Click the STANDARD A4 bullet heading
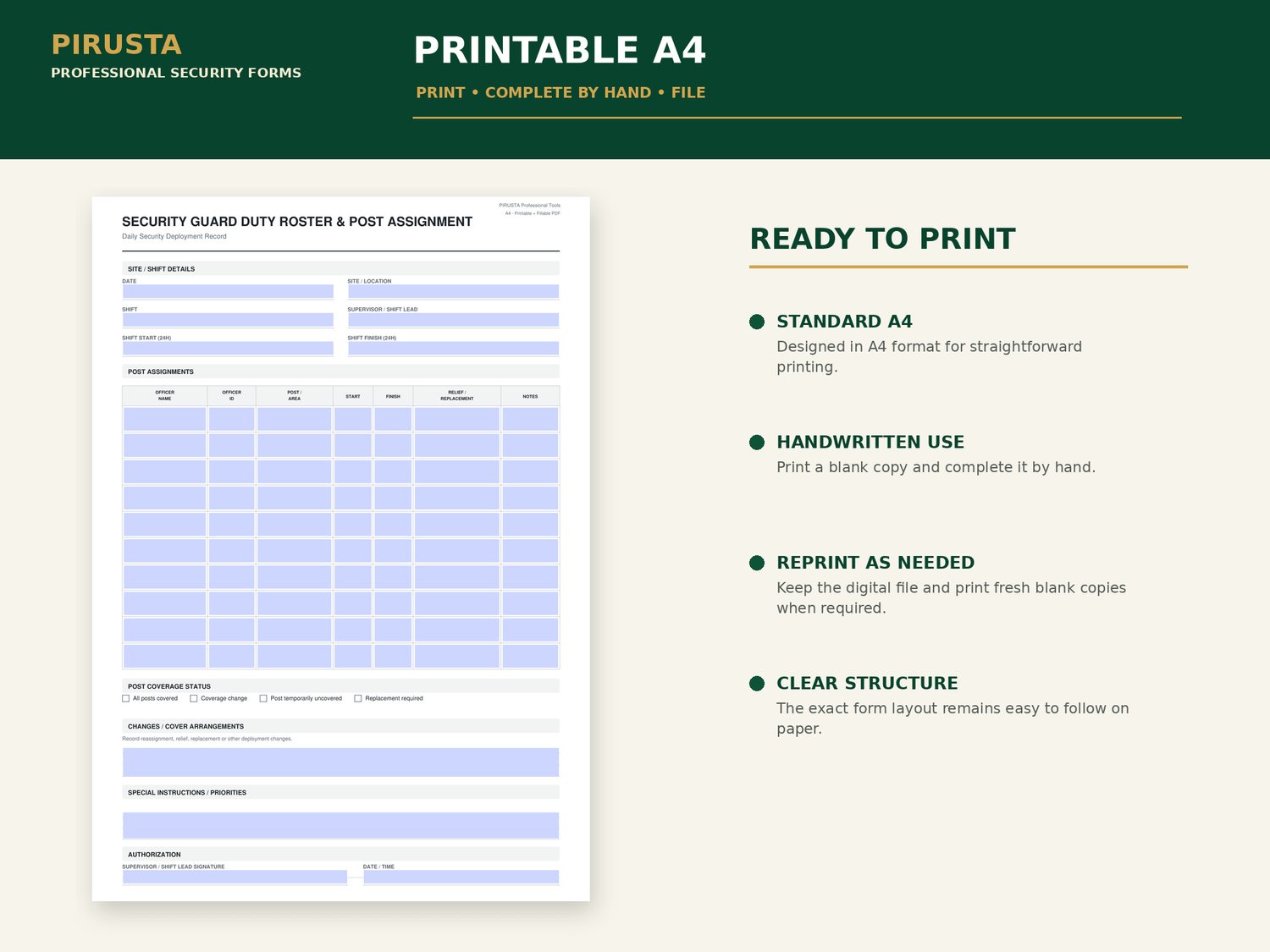This screenshot has height=952, width=1270. pos(844,322)
